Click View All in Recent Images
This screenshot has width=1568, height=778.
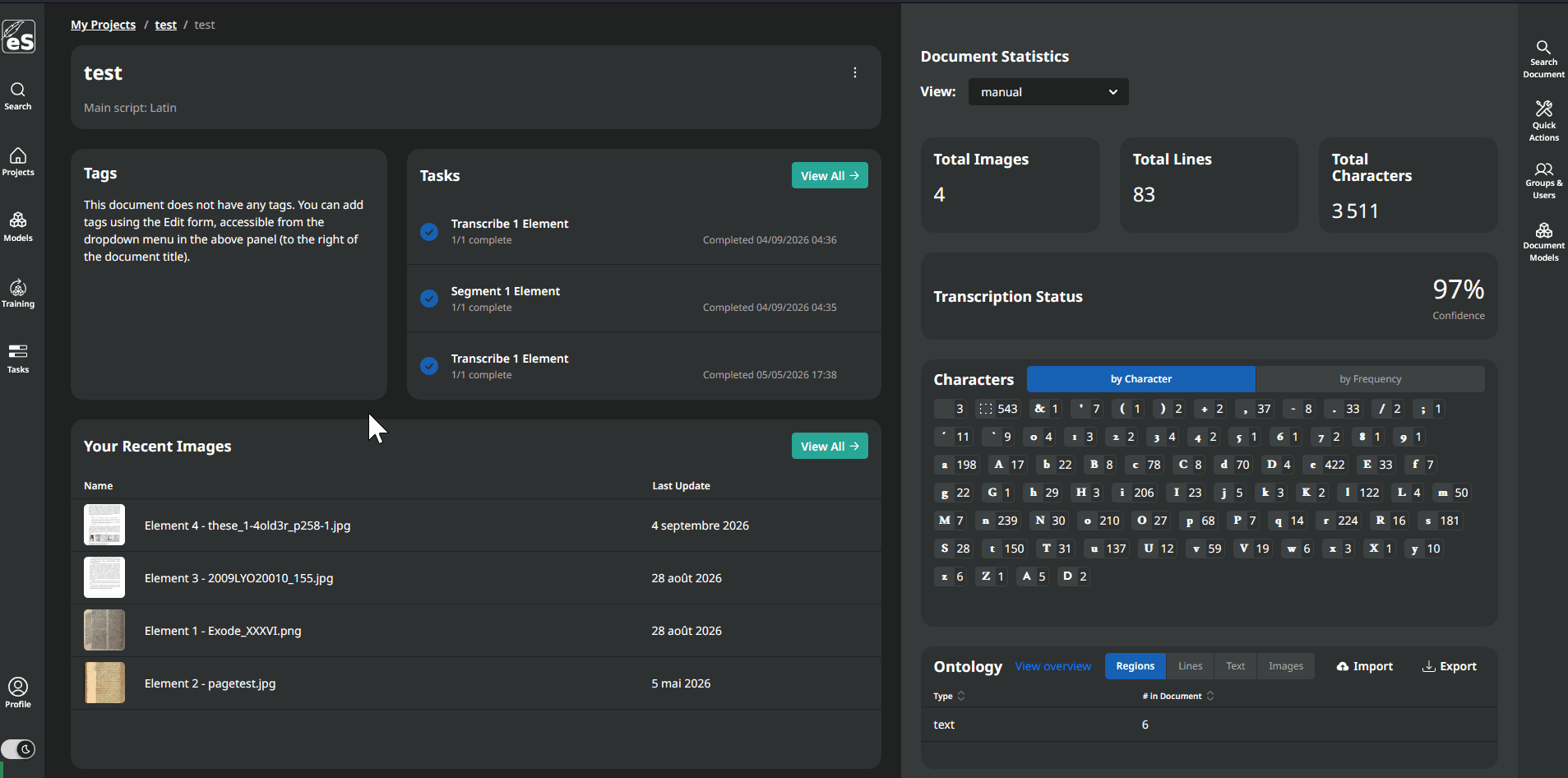830,446
